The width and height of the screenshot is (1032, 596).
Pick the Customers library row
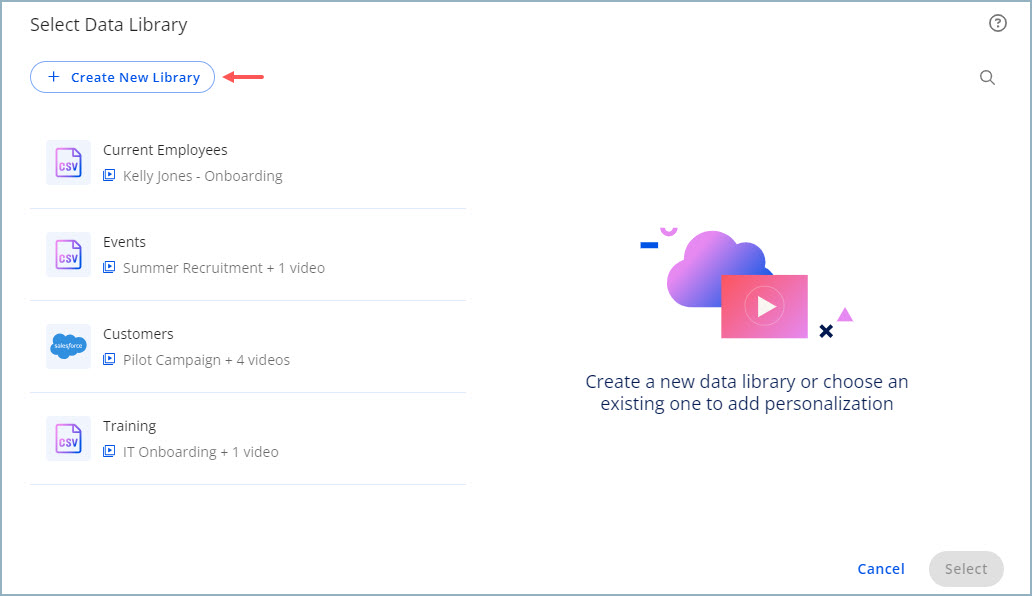(x=248, y=346)
